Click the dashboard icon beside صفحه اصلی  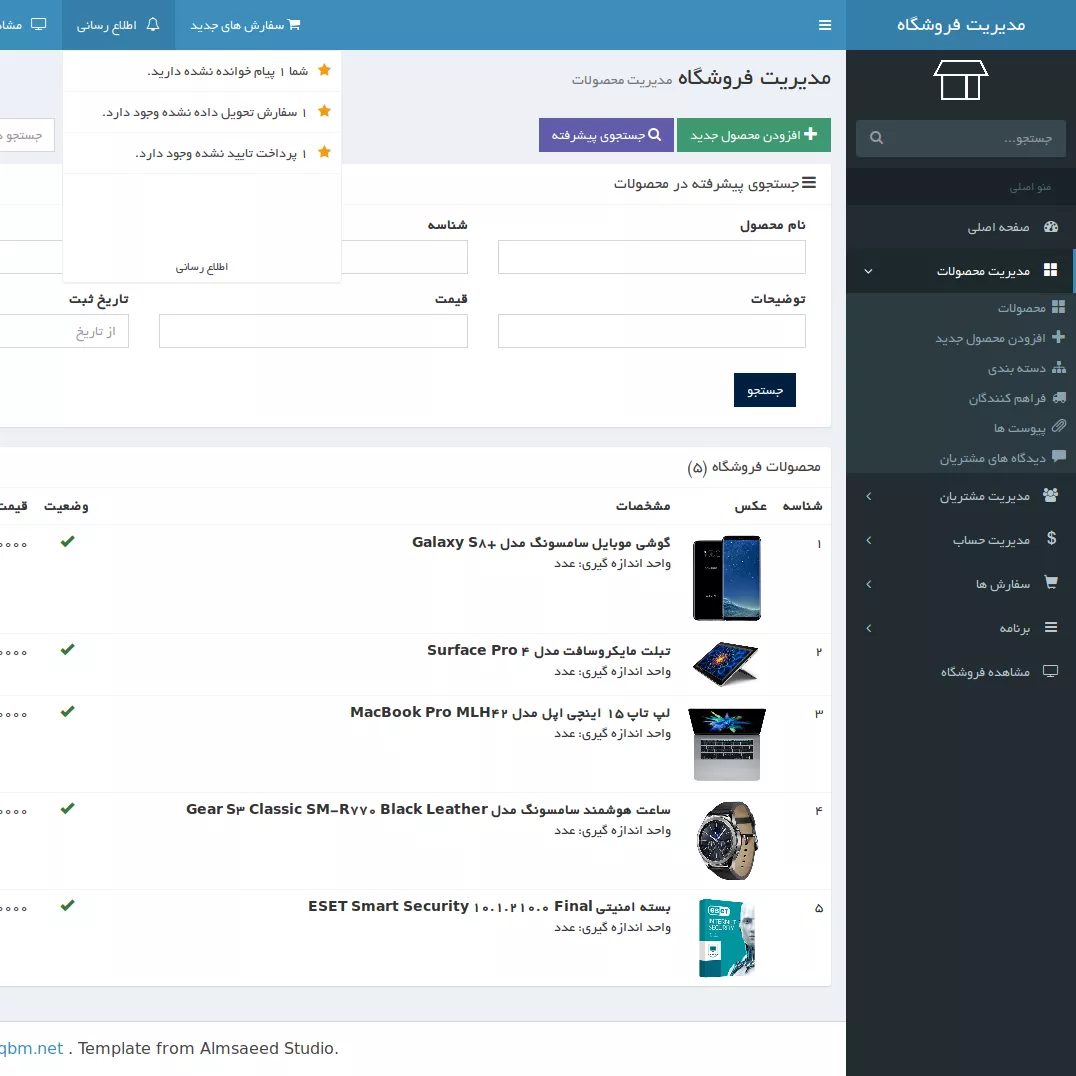(x=1051, y=227)
